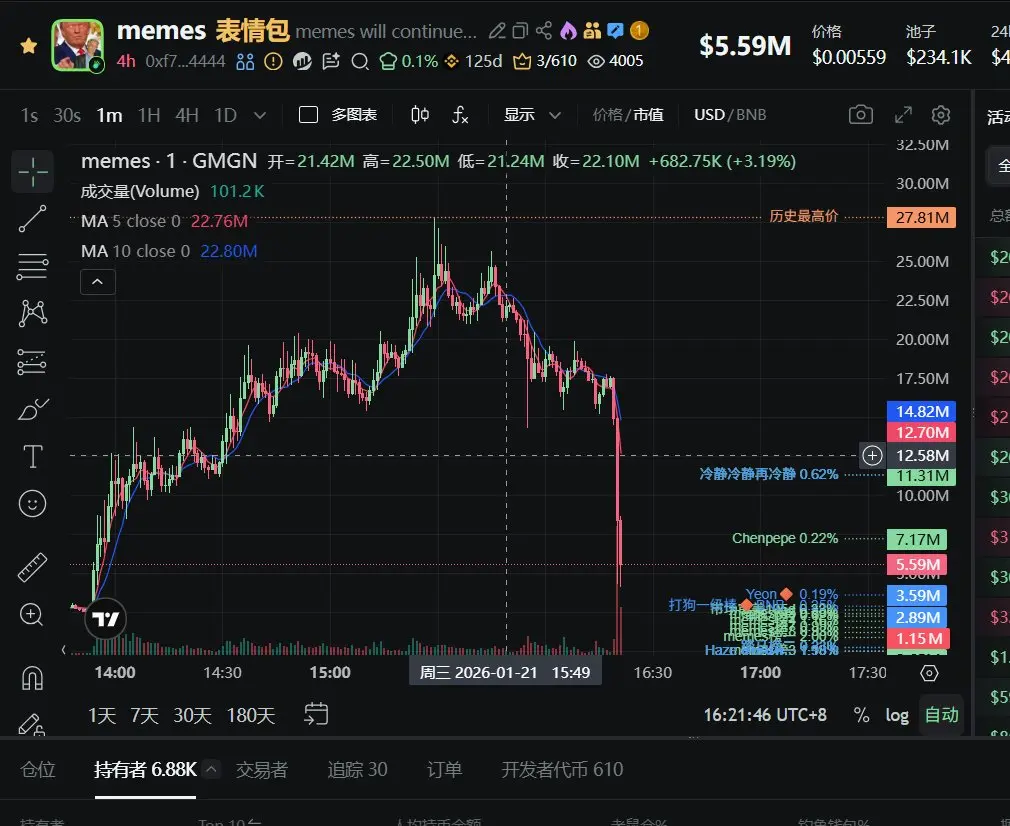The height and width of the screenshot is (826, 1010).
Task: Tick the 多图表 multi-chart checkbox
Action: pyautogui.click(x=309, y=115)
